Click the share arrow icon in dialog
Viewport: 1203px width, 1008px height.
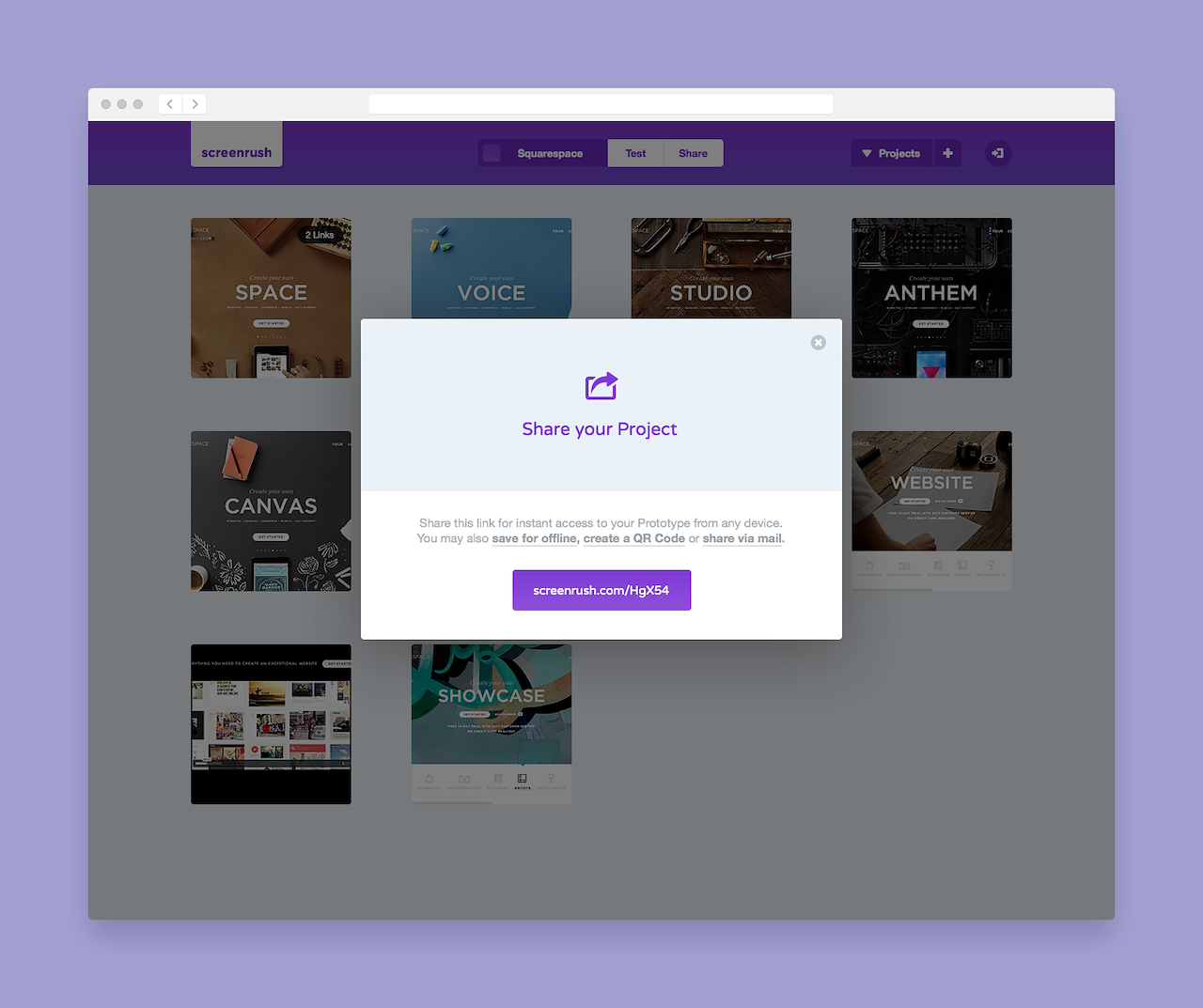(601, 386)
